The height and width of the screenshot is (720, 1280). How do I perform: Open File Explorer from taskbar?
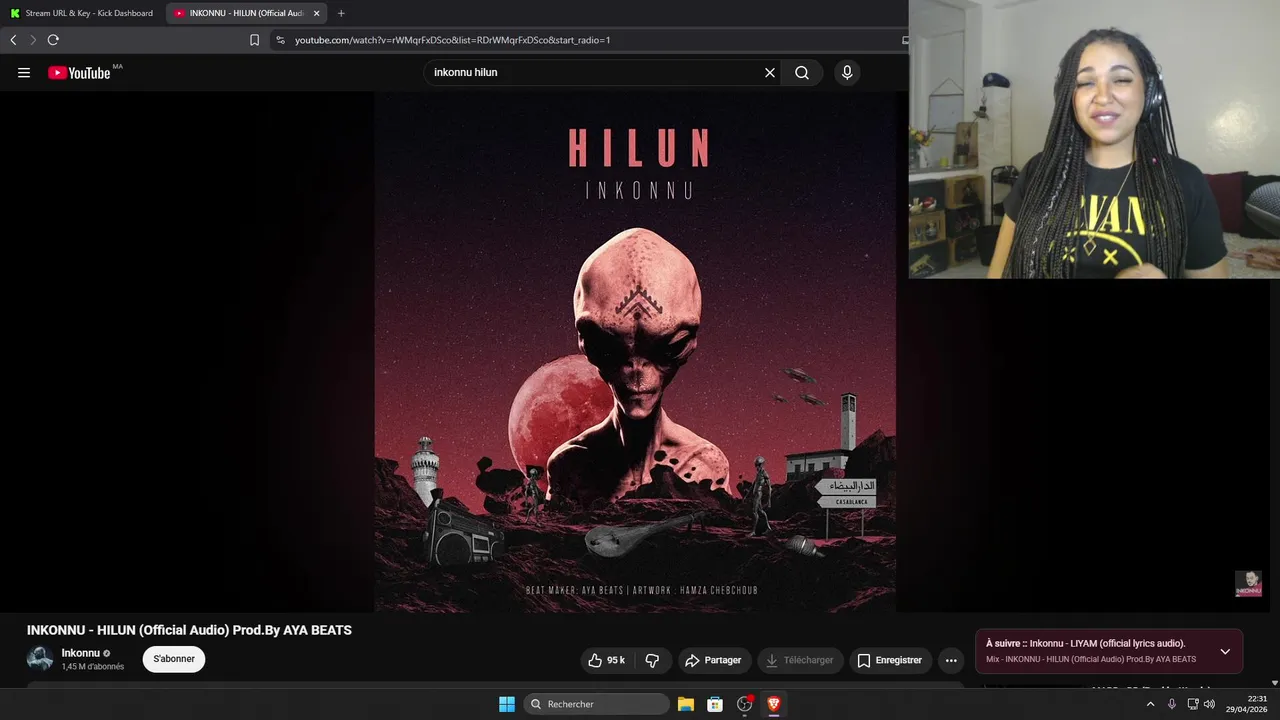[686, 704]
